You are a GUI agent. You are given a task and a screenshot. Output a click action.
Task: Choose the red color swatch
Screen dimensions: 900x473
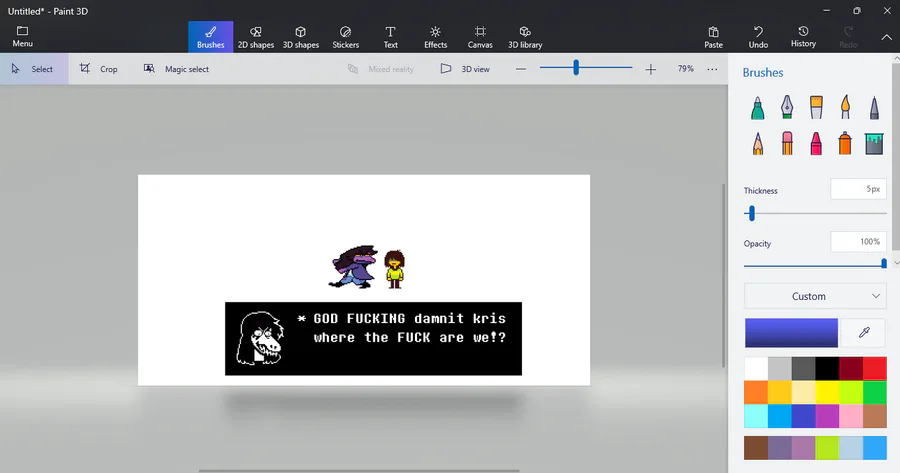click(875, 369)
